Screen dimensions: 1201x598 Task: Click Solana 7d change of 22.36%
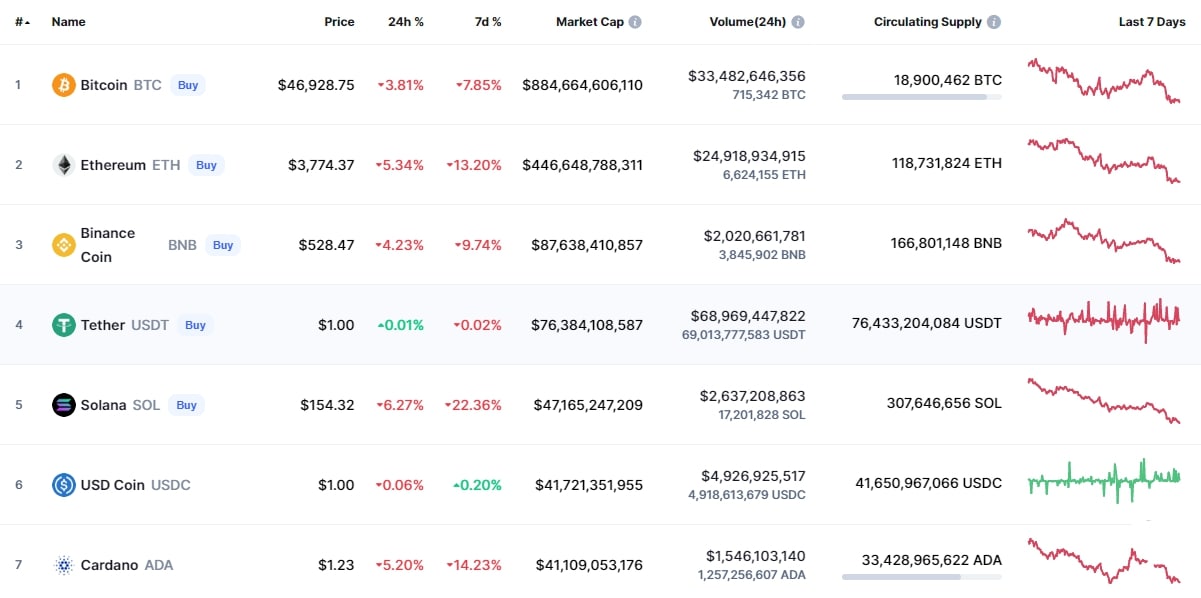[x=474, y=405]
